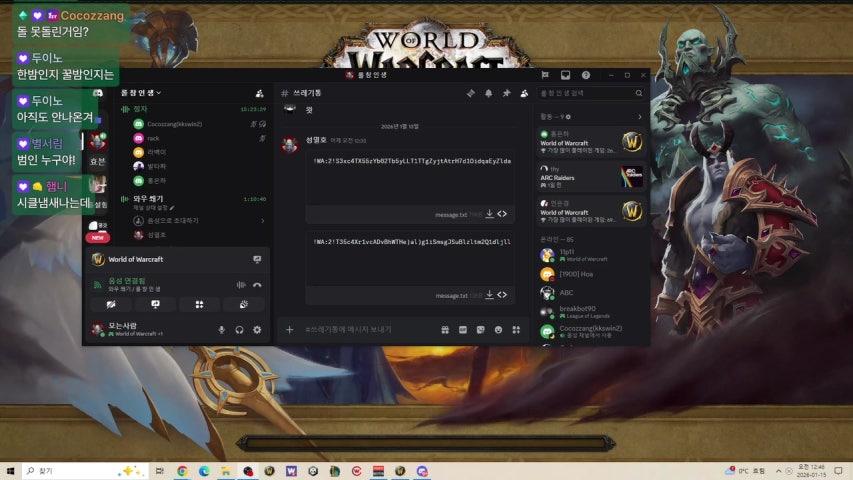Toggle the camera button in voice panel
This screenshot has height=480, width=853.
tap(111, 305)
